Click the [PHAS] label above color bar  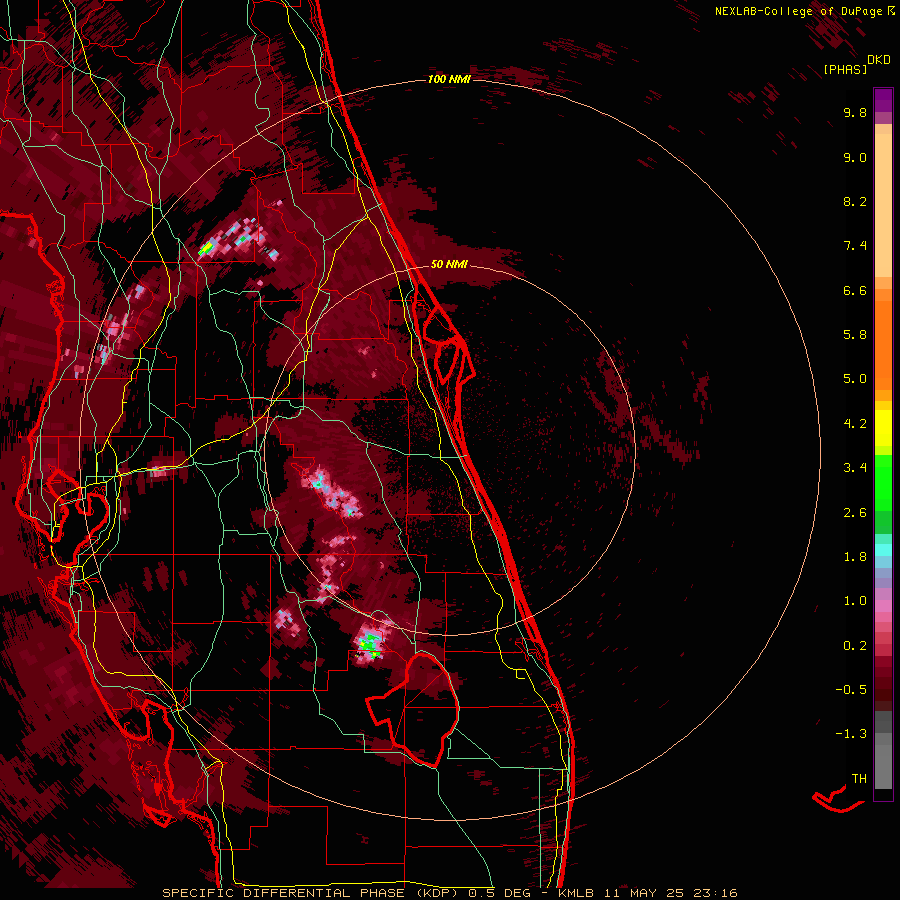[x=845, y=70]
